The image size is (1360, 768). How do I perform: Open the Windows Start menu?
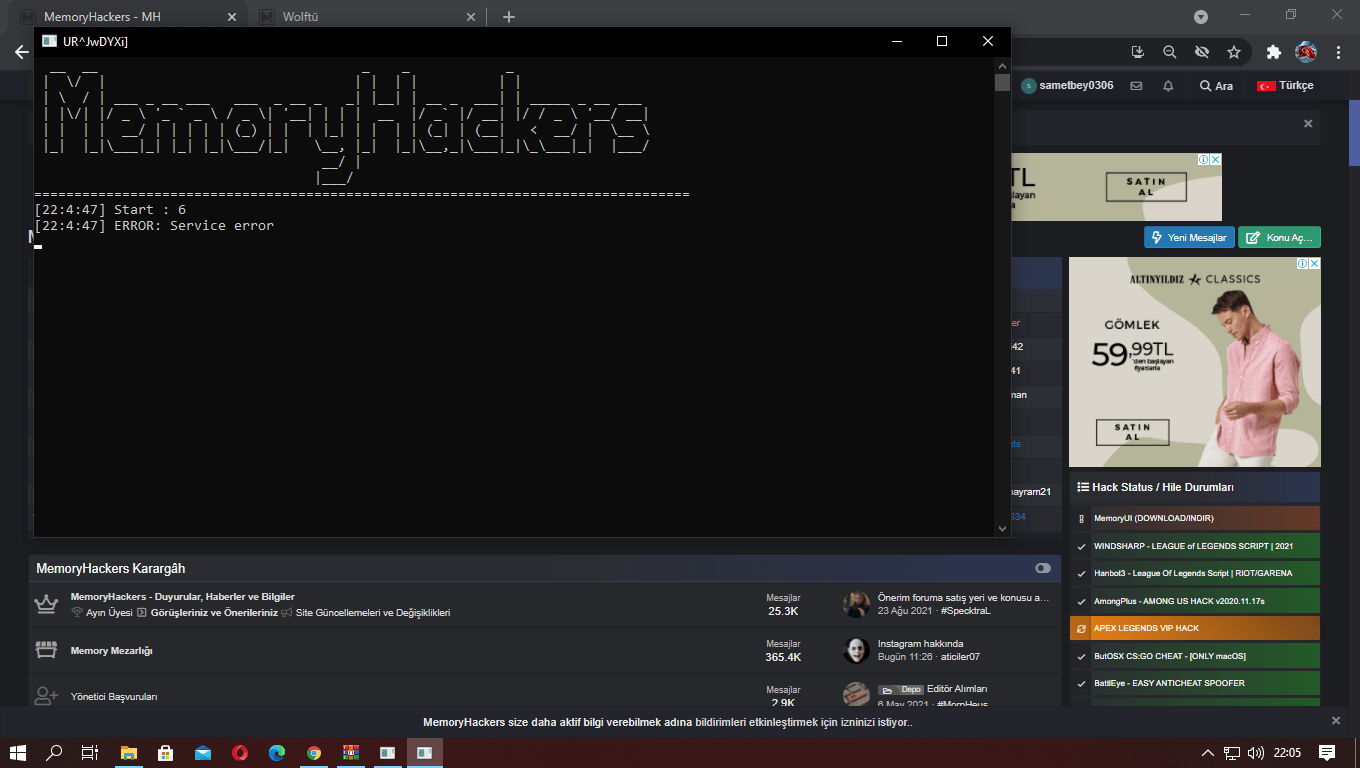(x=18, y=752)
